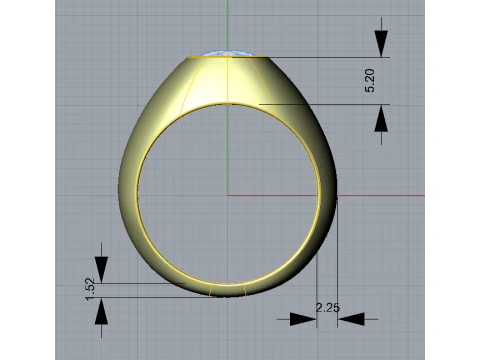The image size is (480, 360).
Task: Select the 5.20 dimension text
Action: coord(370,81)
